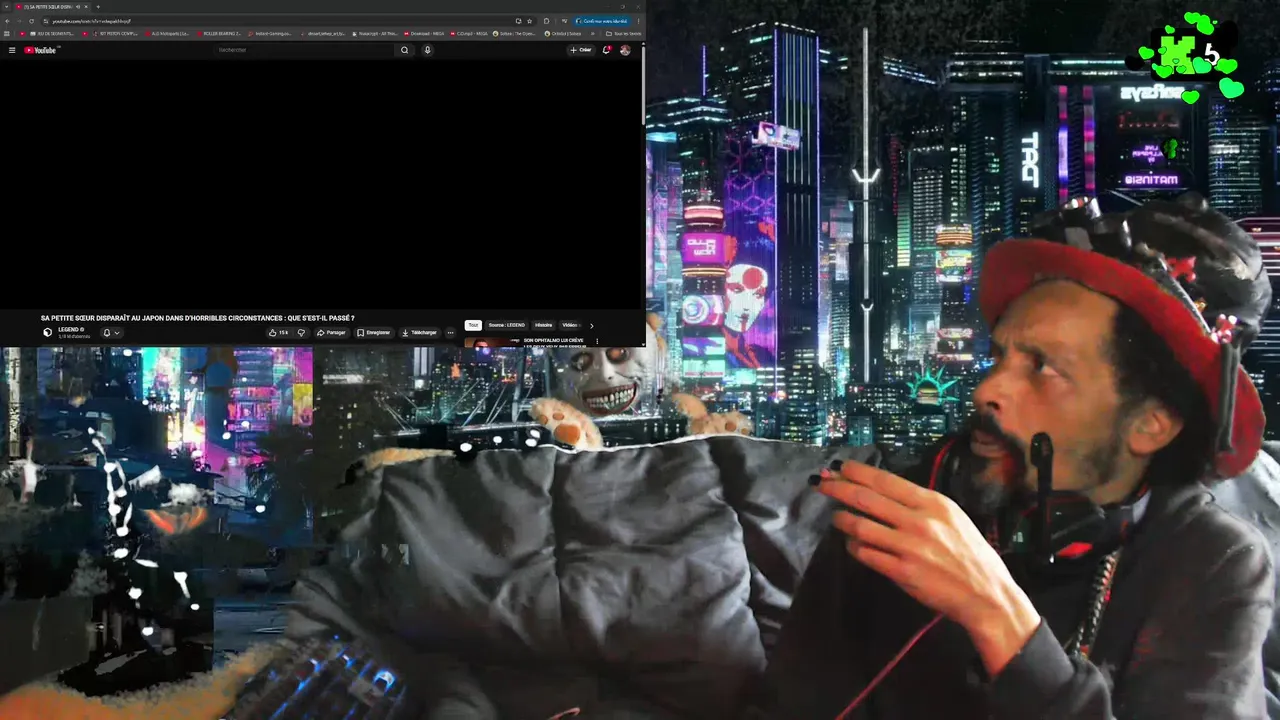Open the tab search chevron in the tab strip
Viewport: 1280px width, 720px height.
pos(6,7)
